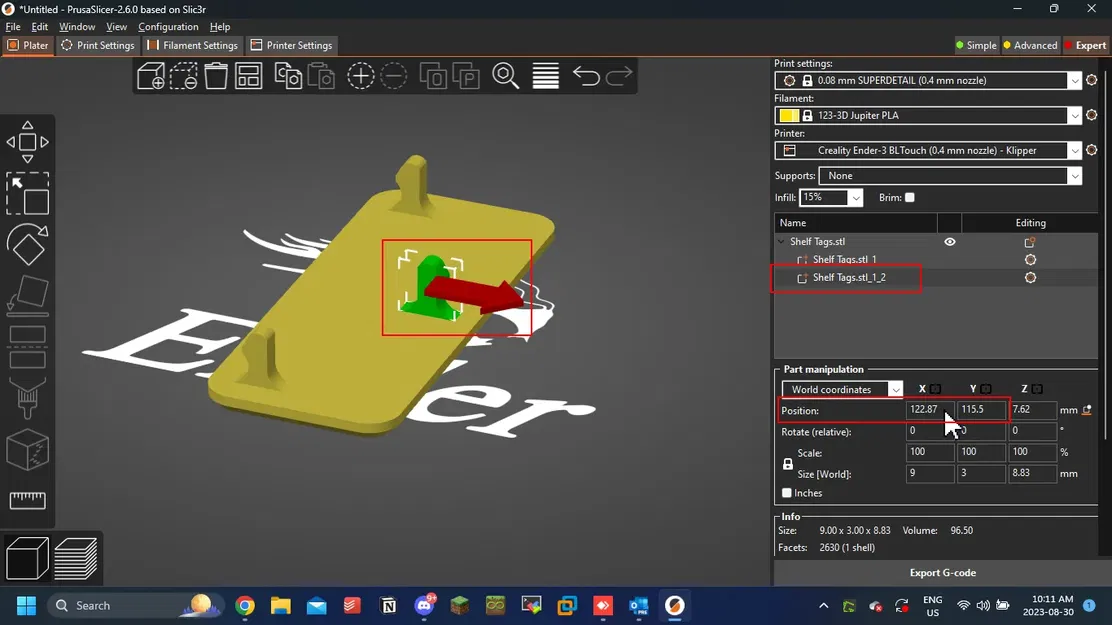
Task: Open Windows Start menu
Action: point(26,605)
